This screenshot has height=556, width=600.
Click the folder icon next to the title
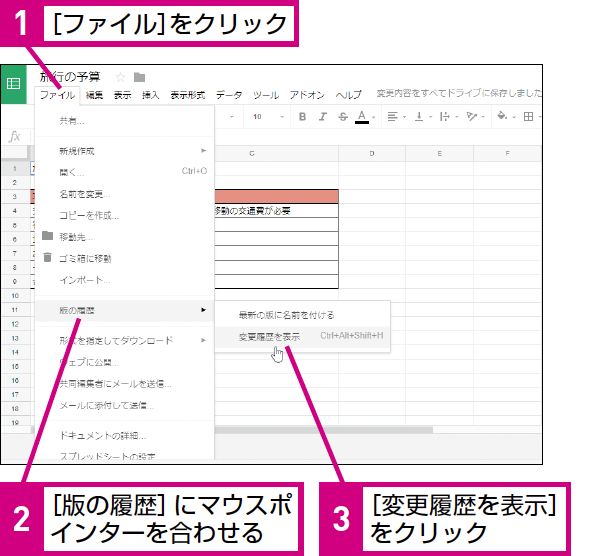coord(139,78)
